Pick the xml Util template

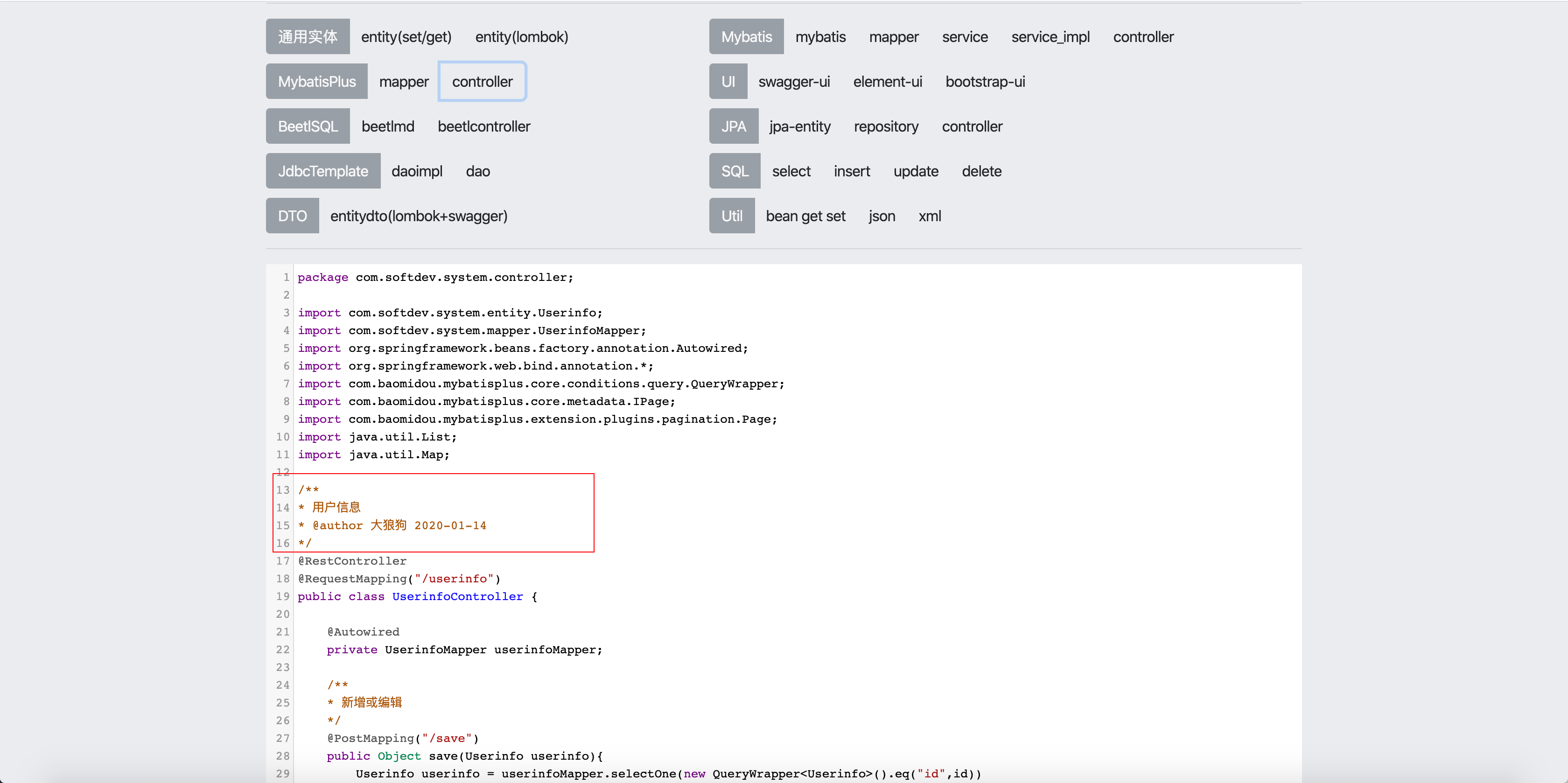click(x=930, y=216)
